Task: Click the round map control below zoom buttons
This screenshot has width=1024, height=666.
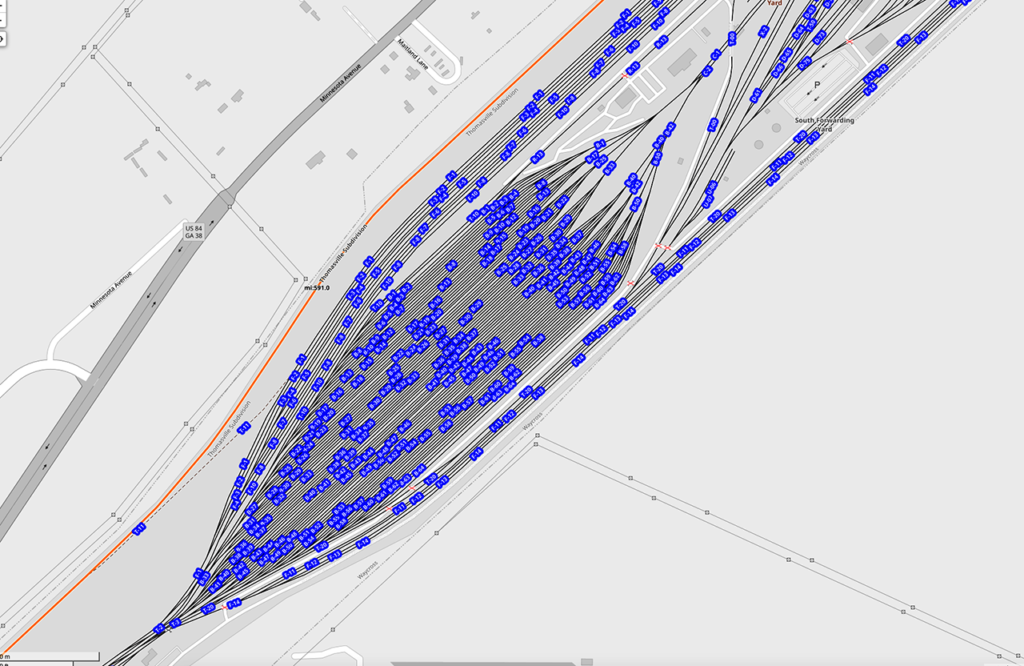Action: click(x=2, y=39)
